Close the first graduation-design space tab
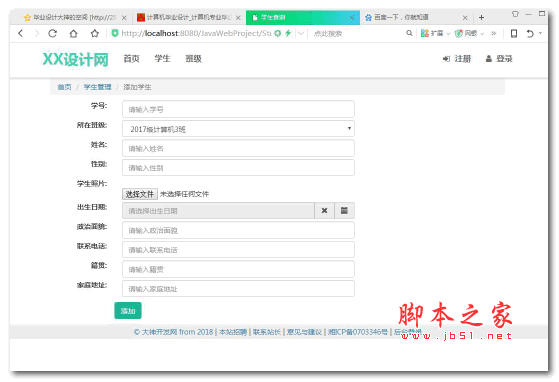The height and width of the screenshot is (382, 559). click(124, 17)
